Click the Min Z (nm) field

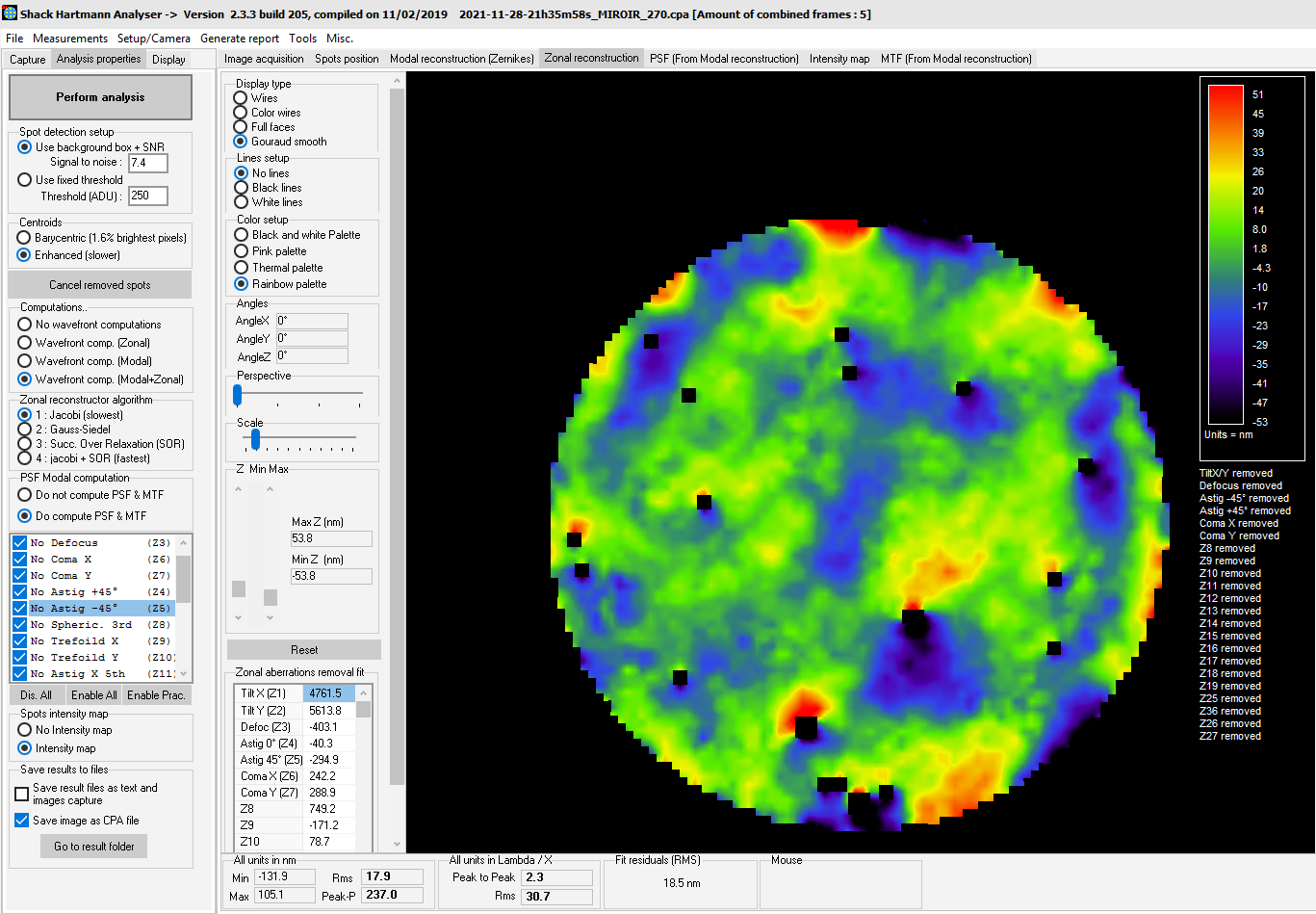331,577
